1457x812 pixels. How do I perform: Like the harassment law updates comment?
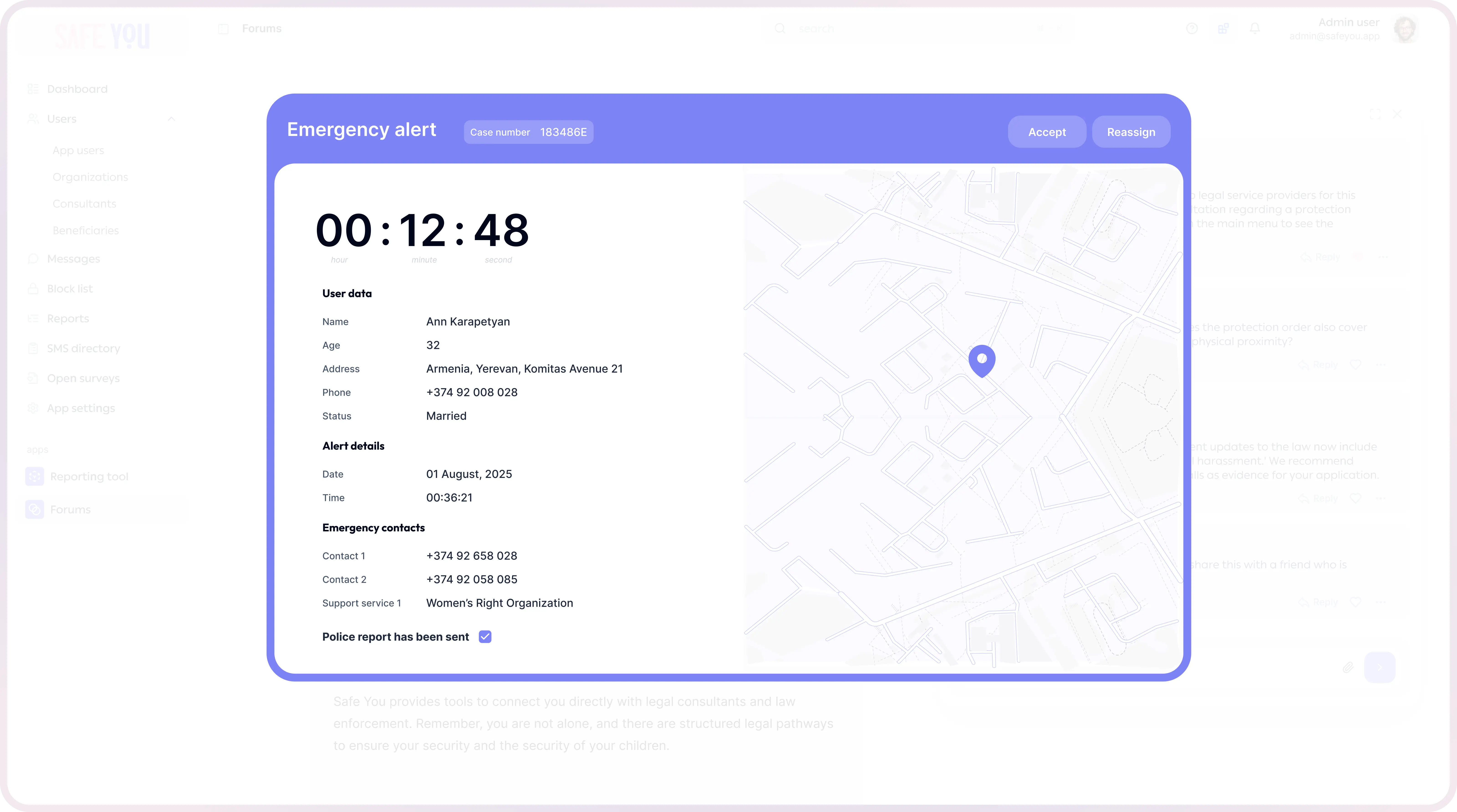1355,498
